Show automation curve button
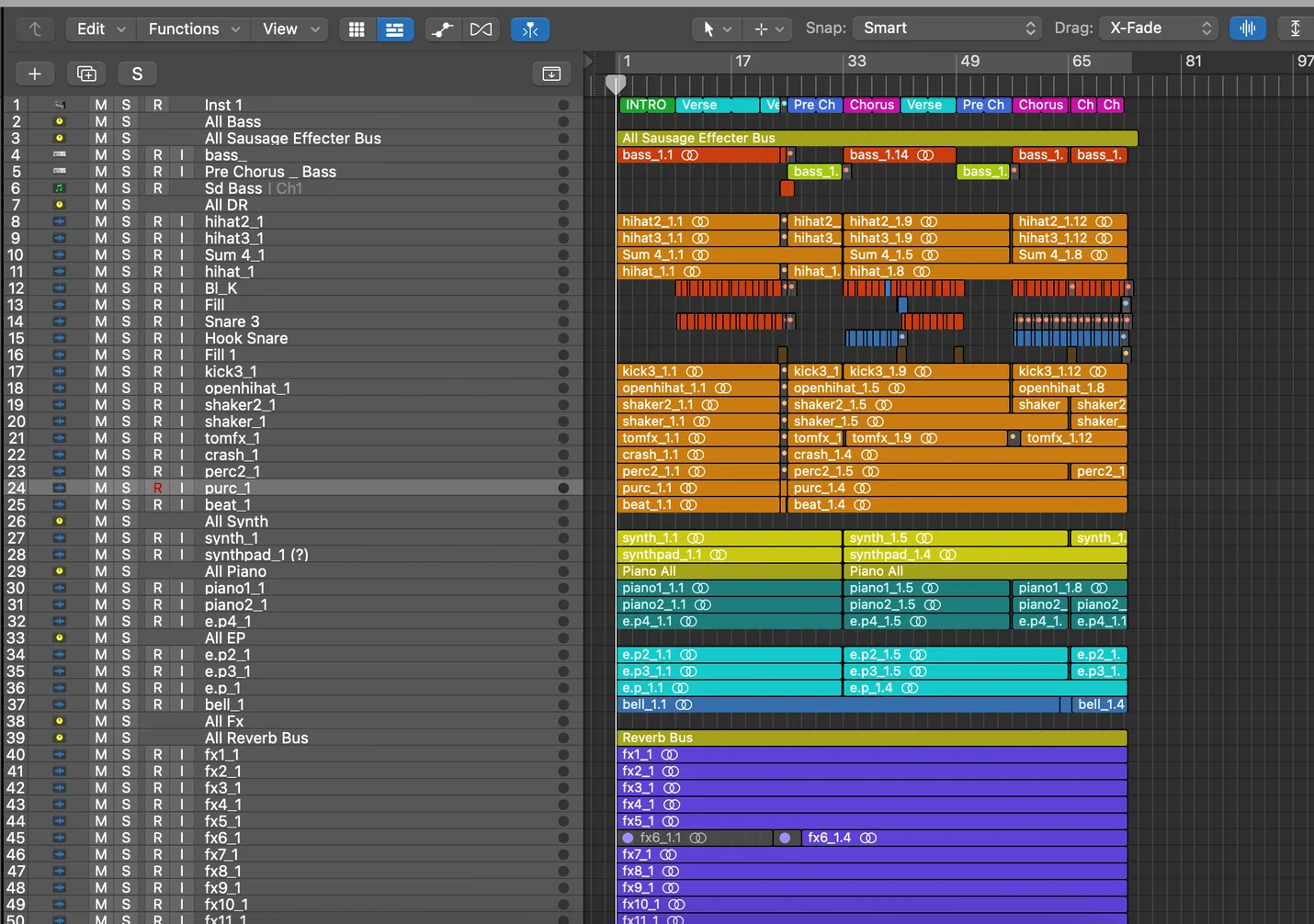The width and height of the screenshot is (1314, 924). (x=442, y=29)
